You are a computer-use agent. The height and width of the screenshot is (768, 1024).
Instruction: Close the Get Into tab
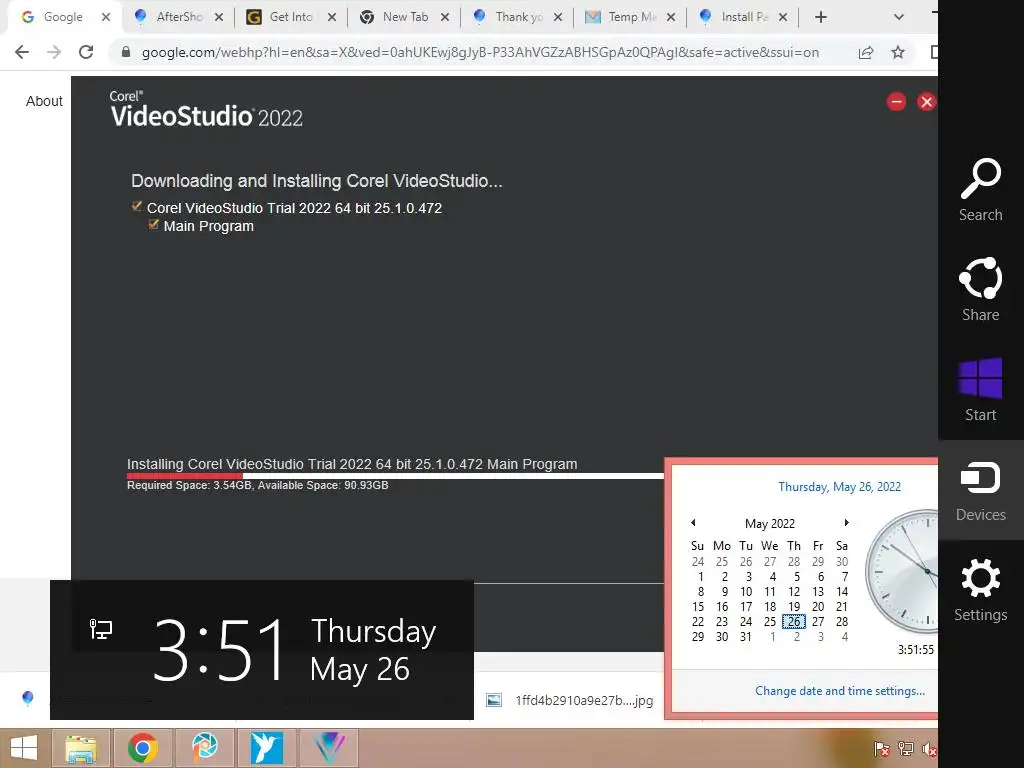(332, 17)
